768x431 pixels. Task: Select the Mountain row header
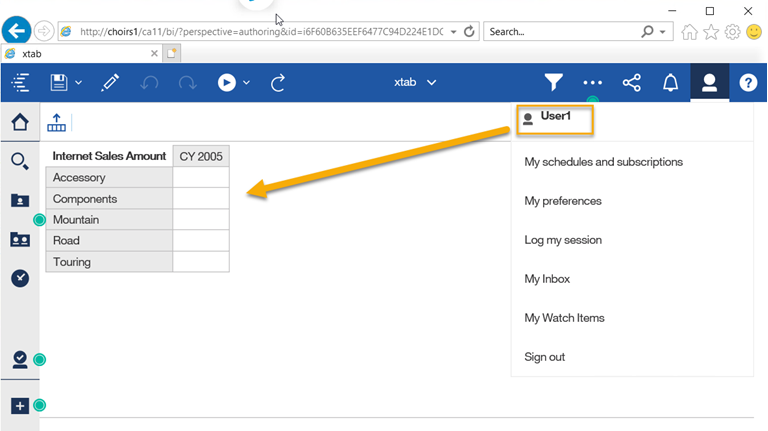pyautogui.click(x=109, y=220)
